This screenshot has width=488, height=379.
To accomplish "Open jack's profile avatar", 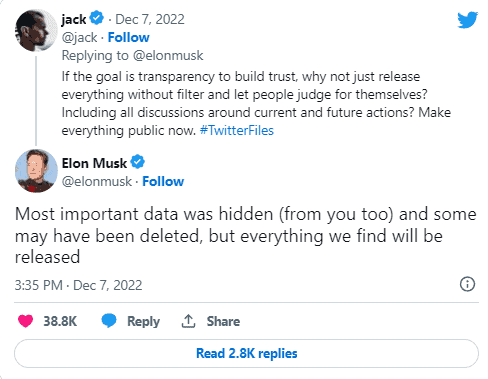I will pos(36,30).
